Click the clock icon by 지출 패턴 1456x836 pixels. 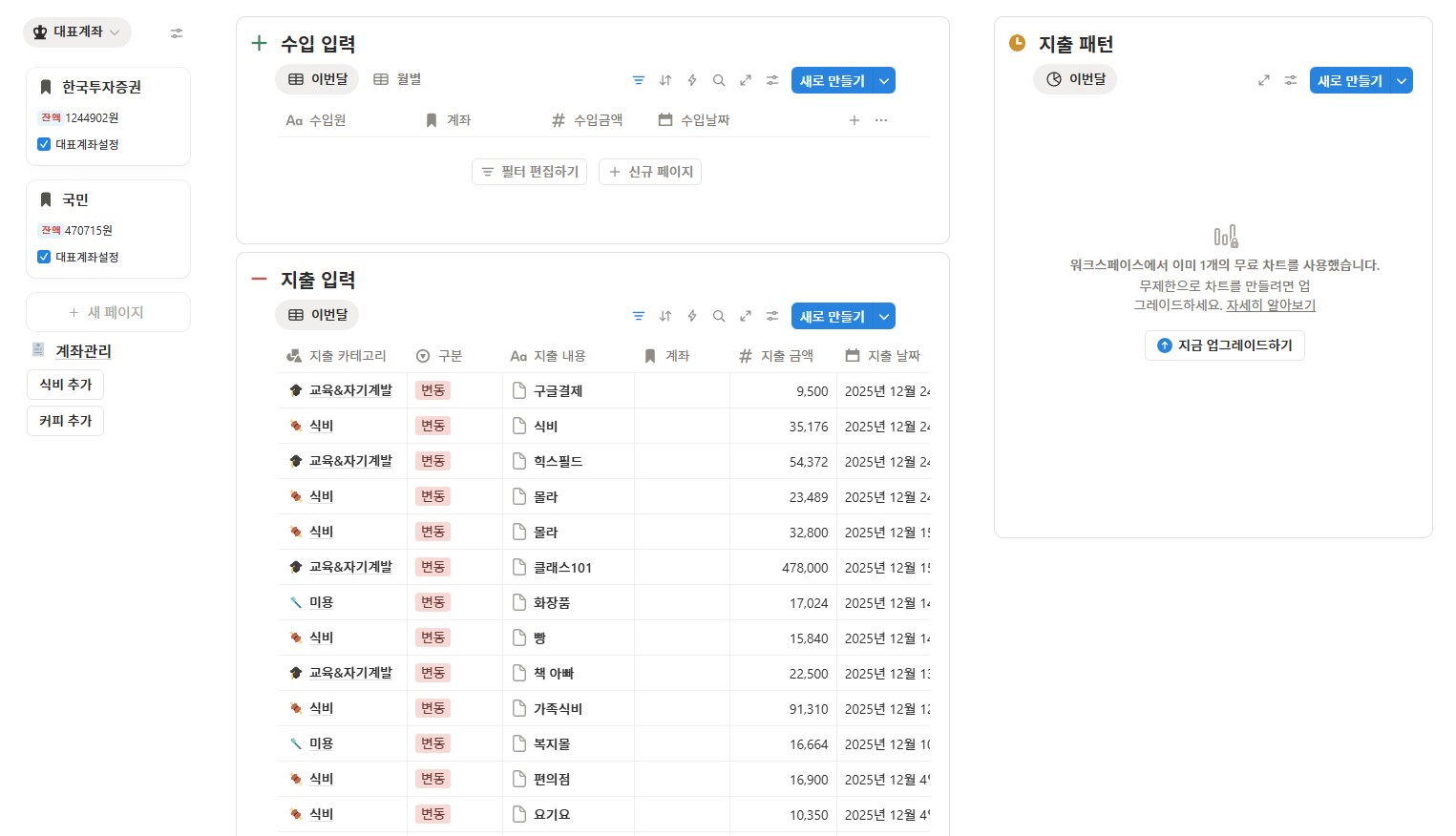[1018, 43]
